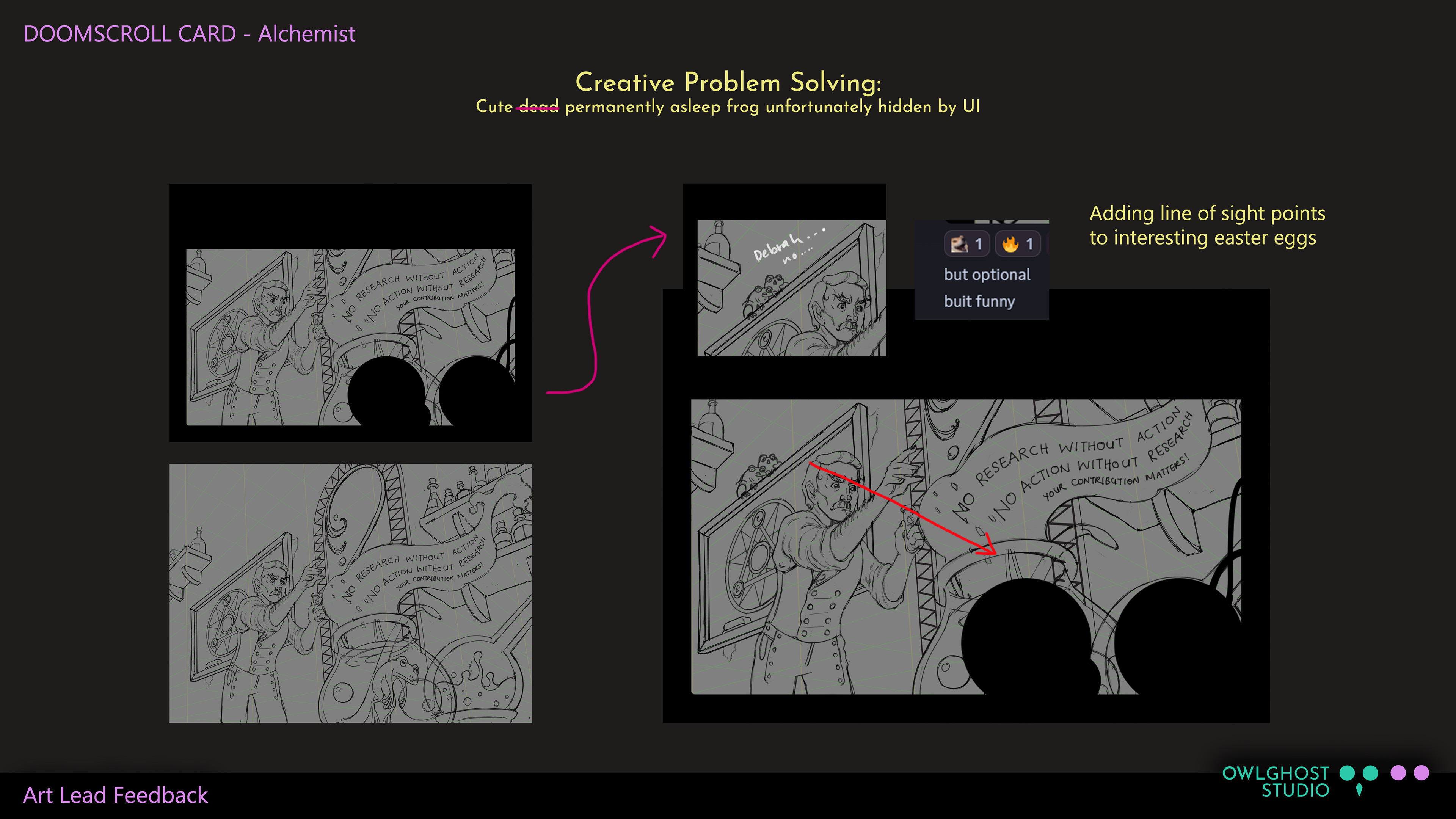This screenshot has width=1456, height=819.
Task: Select the bottom-left uncropped alchemist sketch
Action: 350,593
